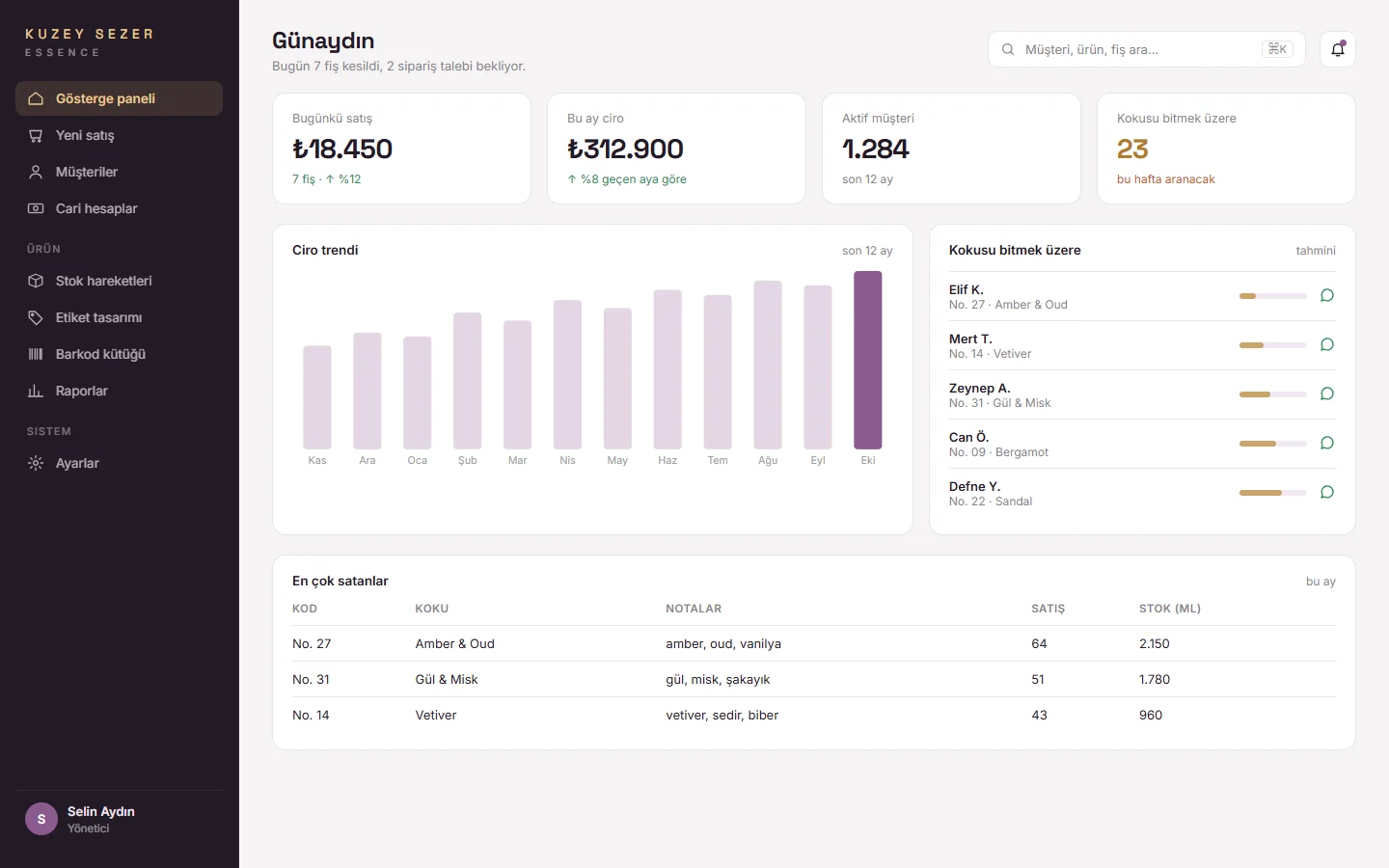Message Mert T. via chat icon

click(1327, 344)
